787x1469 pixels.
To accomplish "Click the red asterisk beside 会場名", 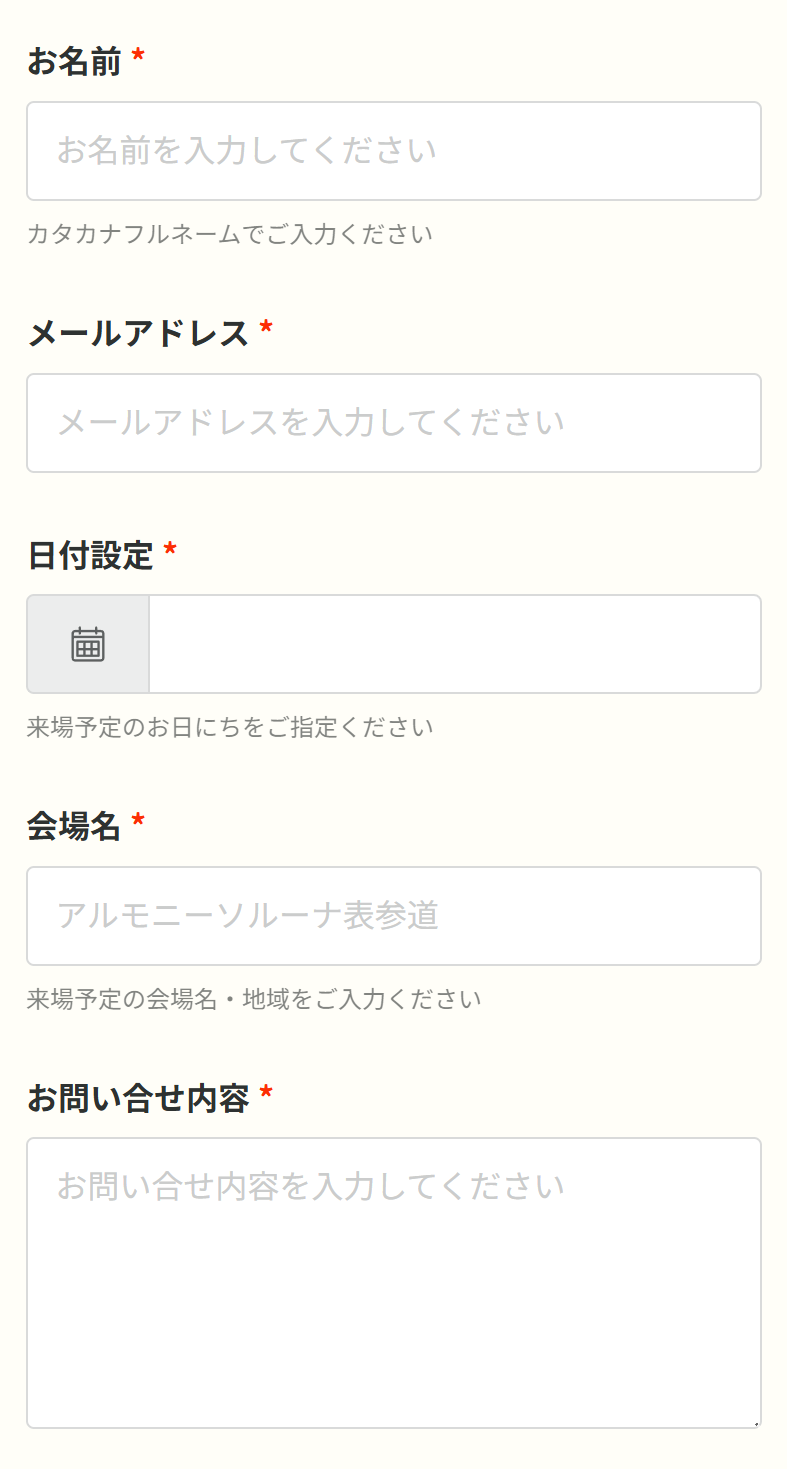I will (x=138, y=822).
